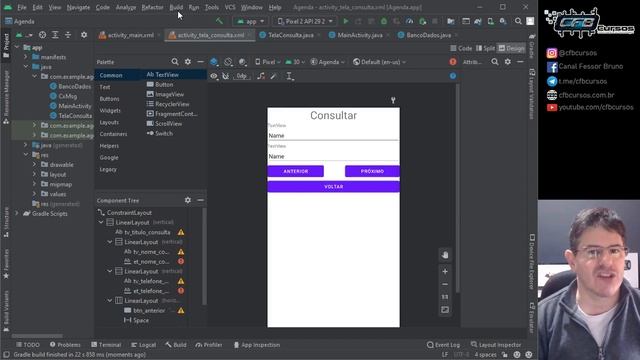Zoom canvas to fit screen

(x=445, y=310)
